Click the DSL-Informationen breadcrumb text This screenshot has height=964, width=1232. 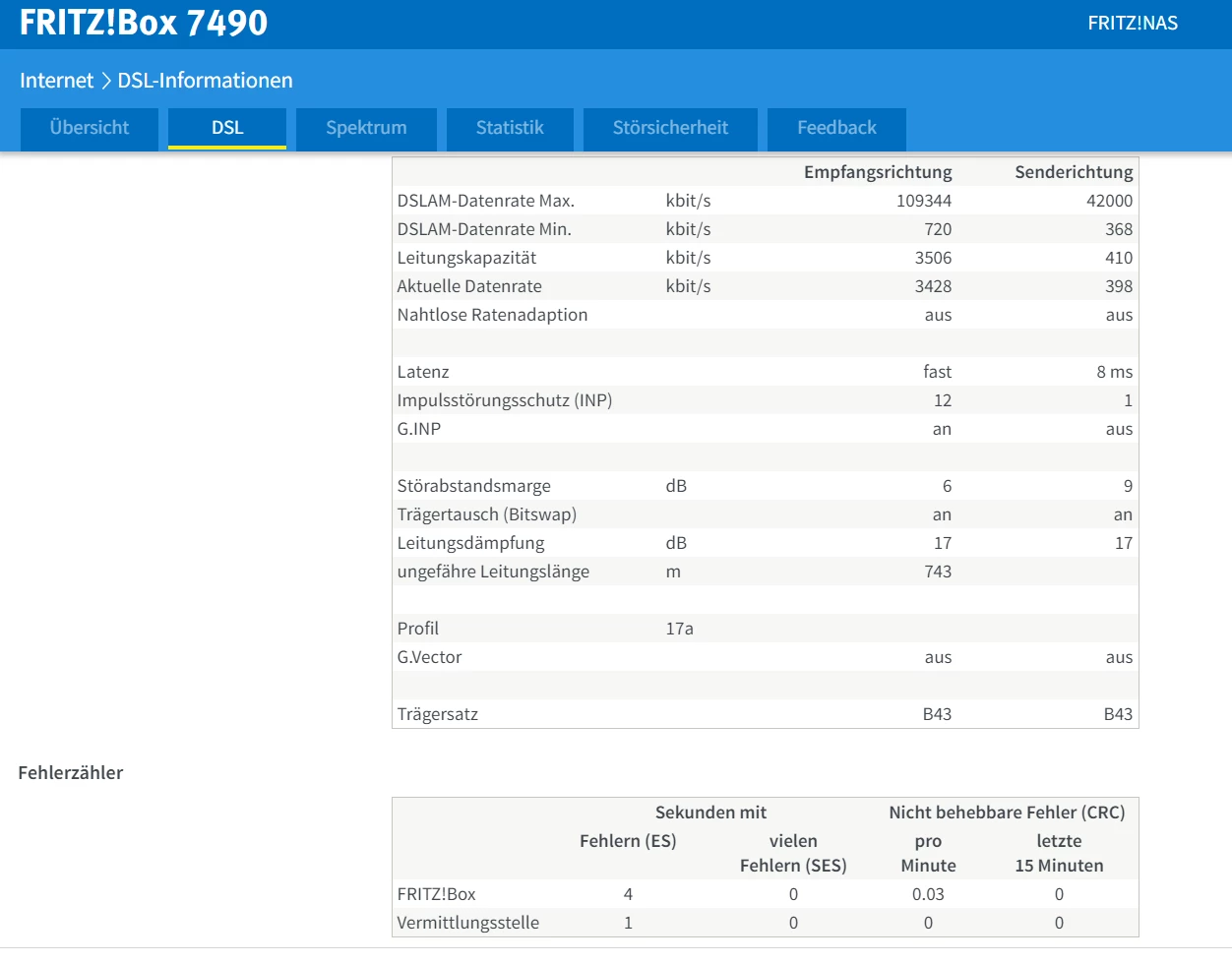205,81
